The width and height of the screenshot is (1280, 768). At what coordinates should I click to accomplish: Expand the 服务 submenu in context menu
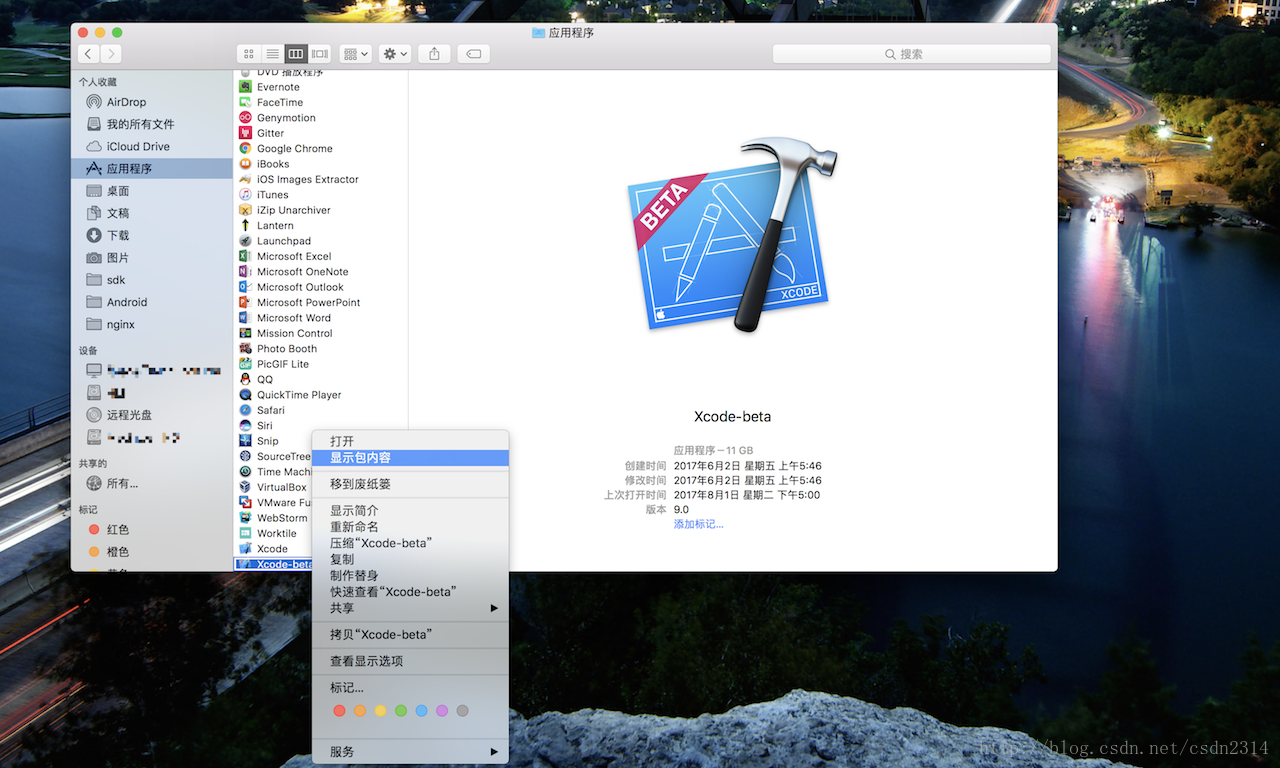coord(410,751)
